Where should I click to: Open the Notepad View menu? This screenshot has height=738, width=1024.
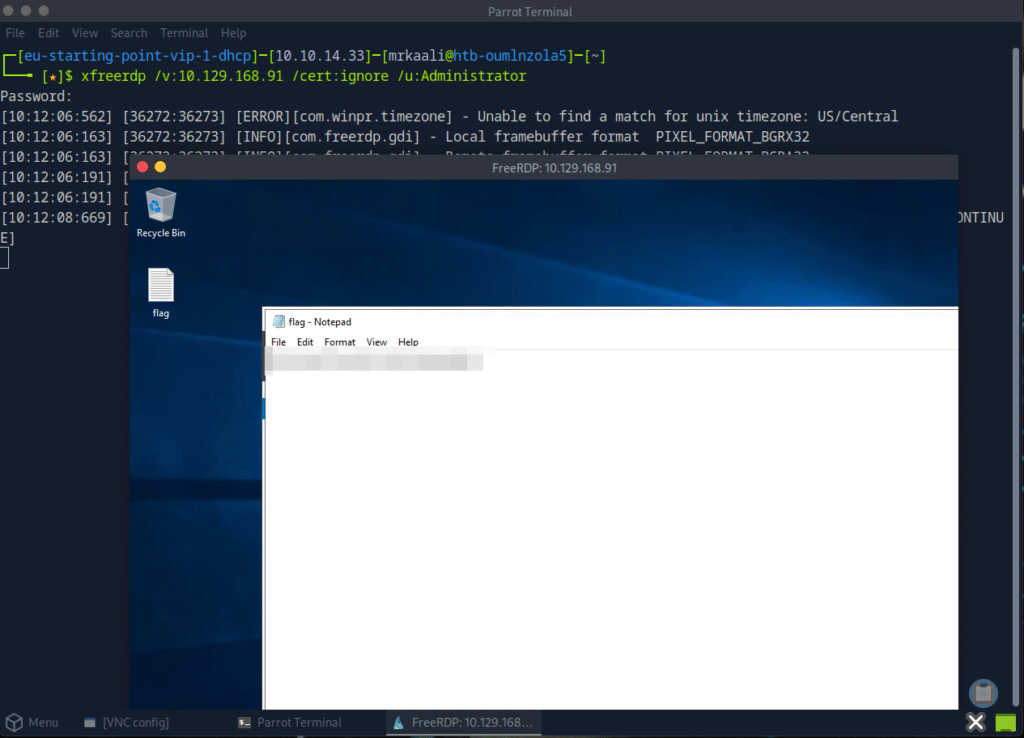point(376,342)
